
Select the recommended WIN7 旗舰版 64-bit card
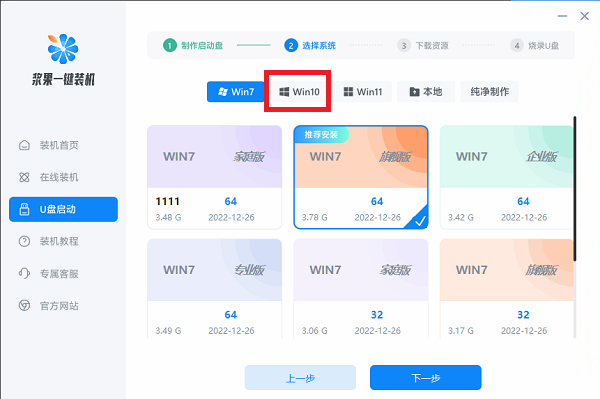click(x=361, y=178)
